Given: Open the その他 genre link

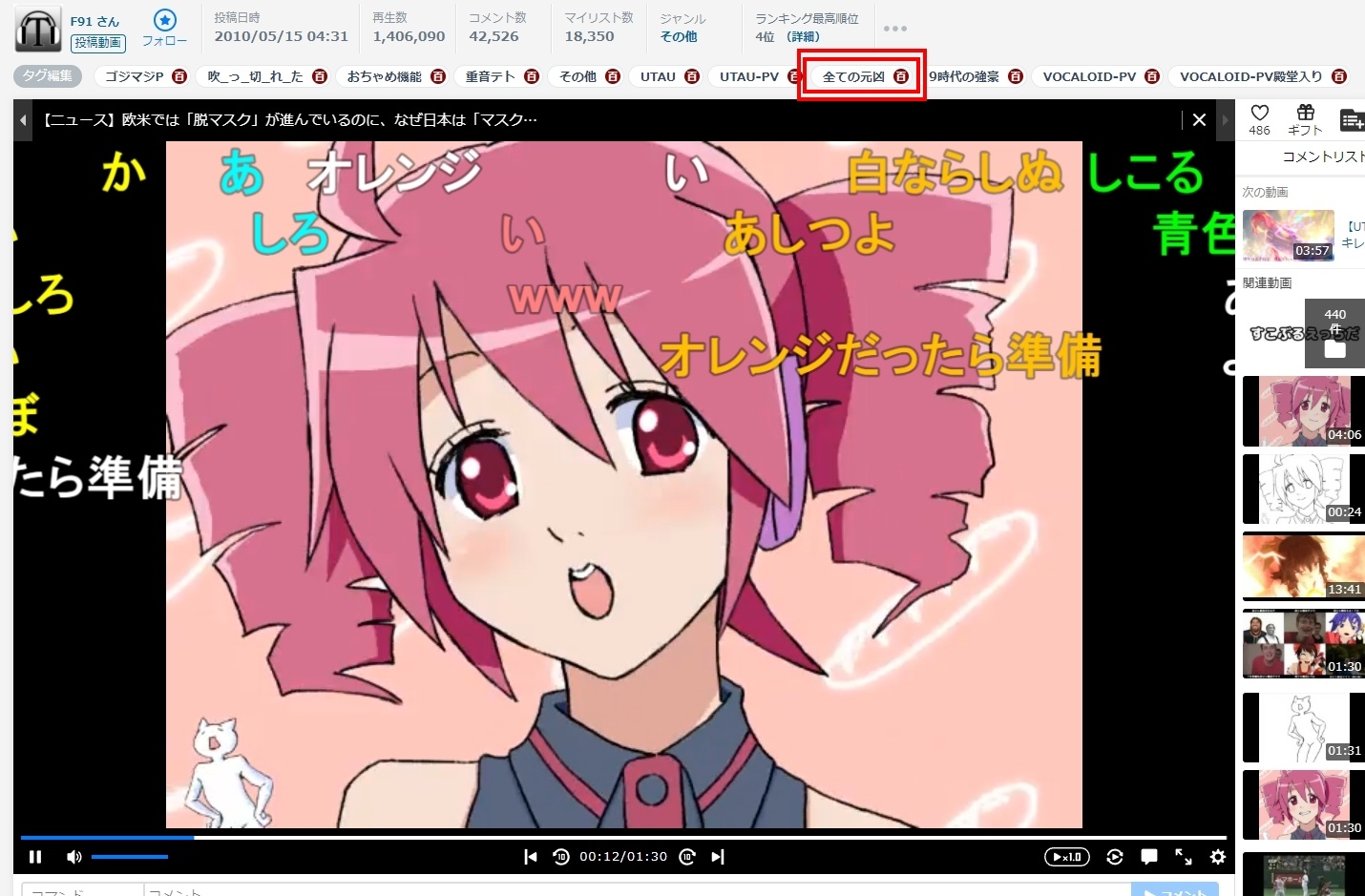Looking at the screenshot, I should pos(679,36).
